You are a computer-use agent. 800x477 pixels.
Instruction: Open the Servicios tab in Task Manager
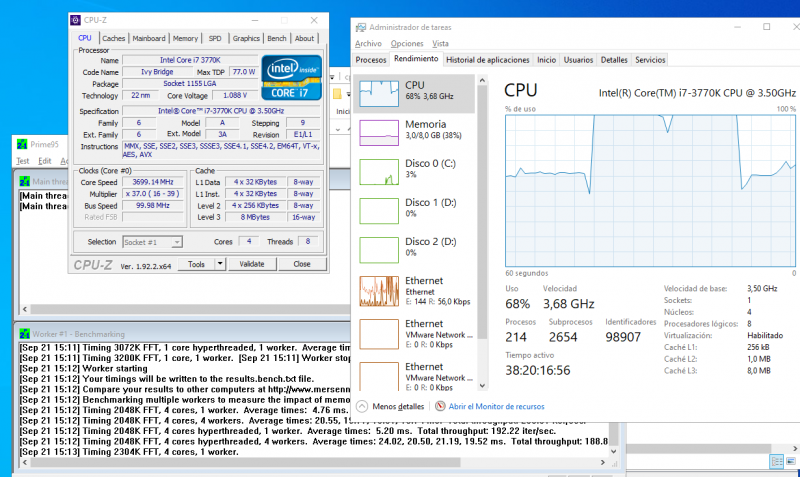coord(650,60)
